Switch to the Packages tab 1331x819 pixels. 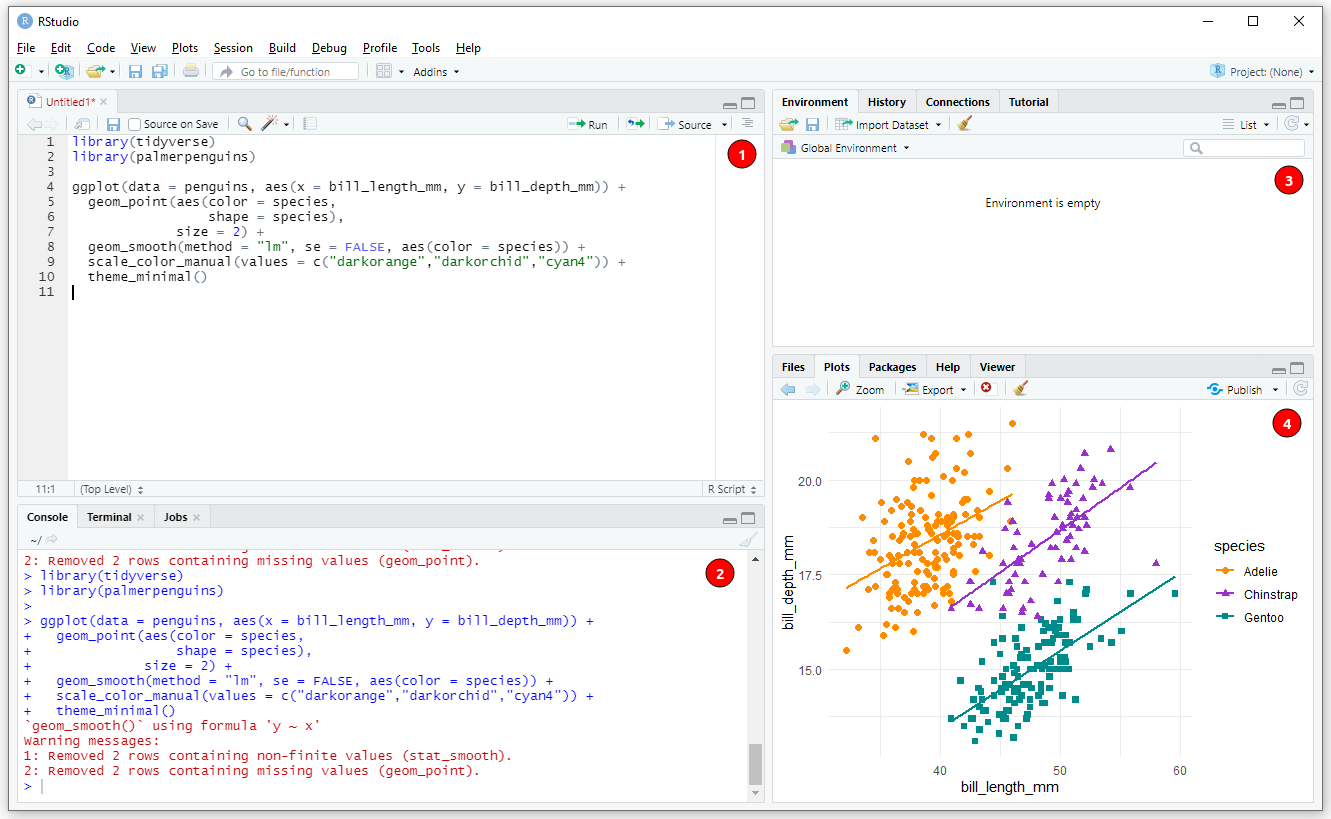(892, 367)
